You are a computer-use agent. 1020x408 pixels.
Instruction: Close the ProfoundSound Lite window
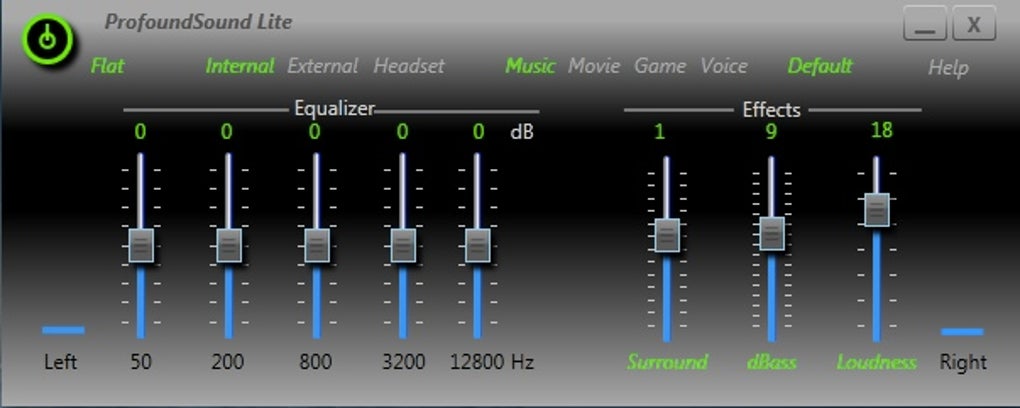(974, 24)
